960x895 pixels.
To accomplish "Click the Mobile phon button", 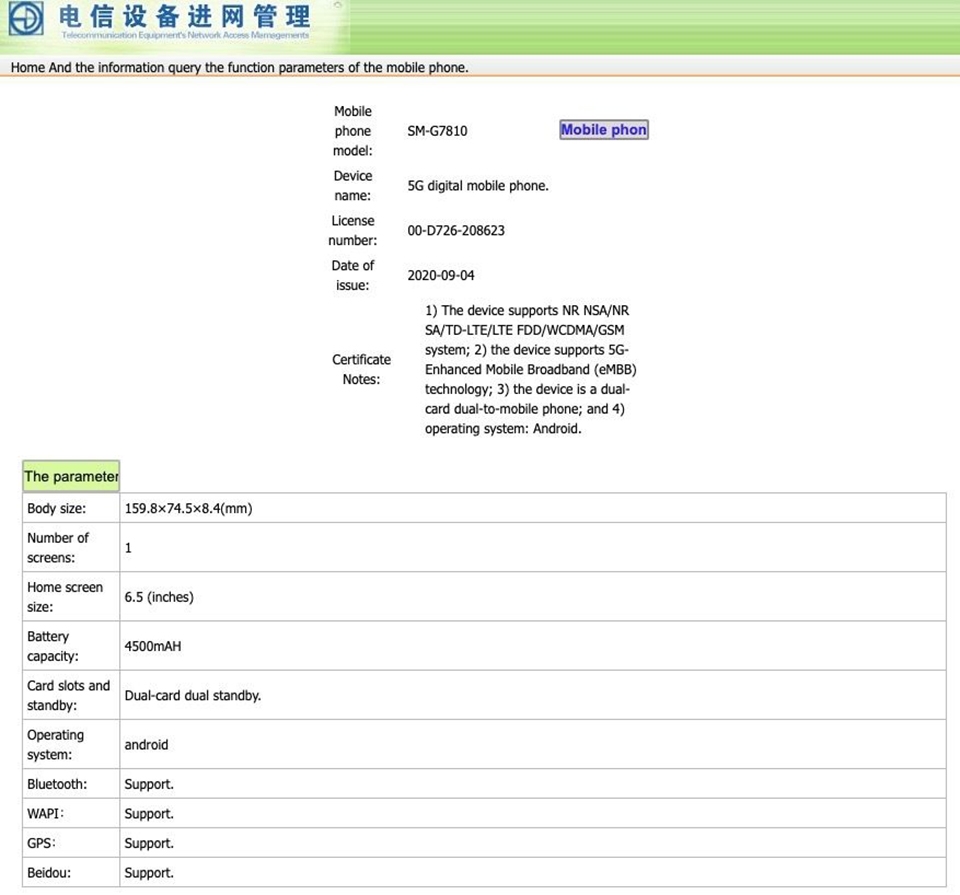I will [604, 130].
